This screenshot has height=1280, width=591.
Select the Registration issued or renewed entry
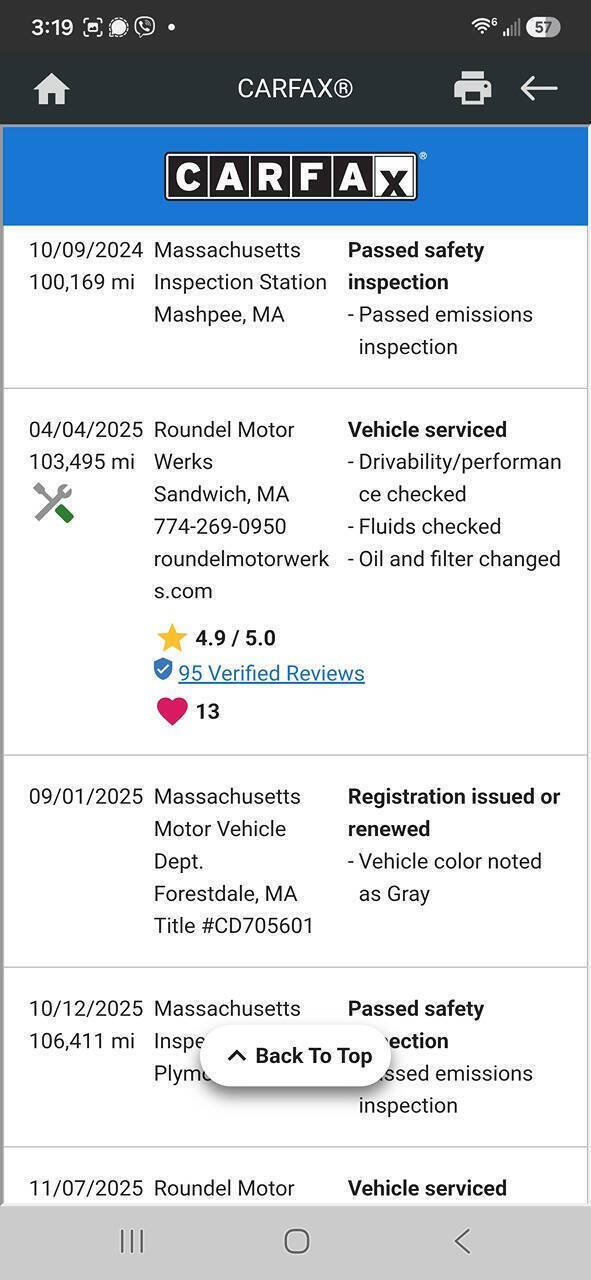point(295,861)
